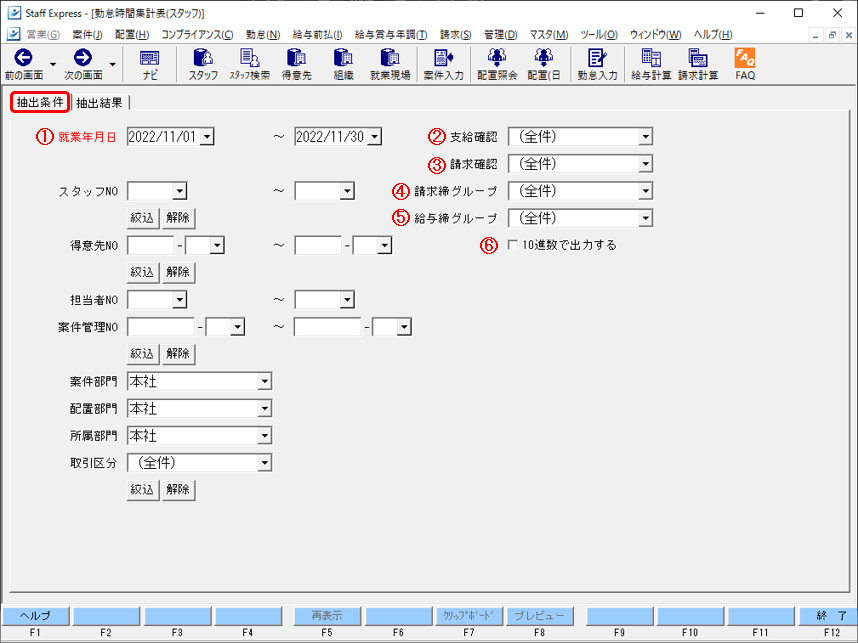Click the 案件入力 toolbar icon
858x643 pixels.
tap(443, 64)
